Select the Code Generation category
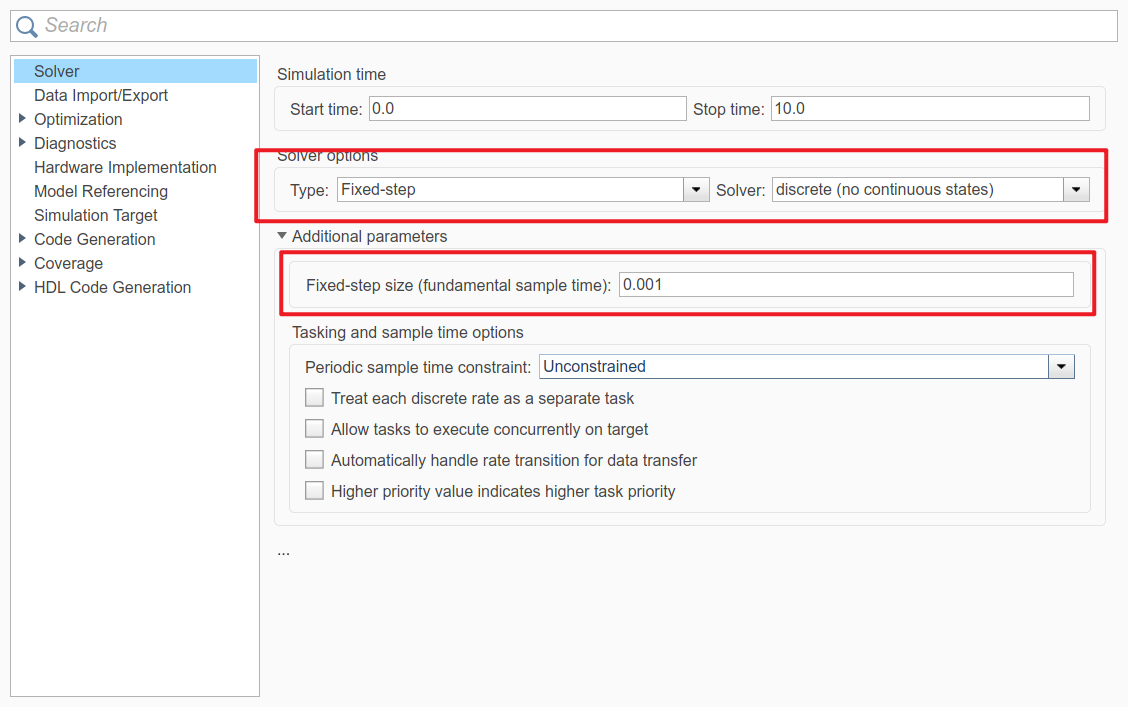This screenshot has height=707, width=1128. point(94,240)
